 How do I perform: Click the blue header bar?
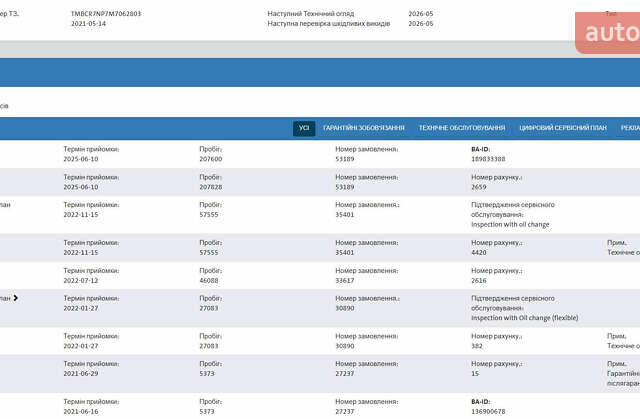(x=320, y=74)
